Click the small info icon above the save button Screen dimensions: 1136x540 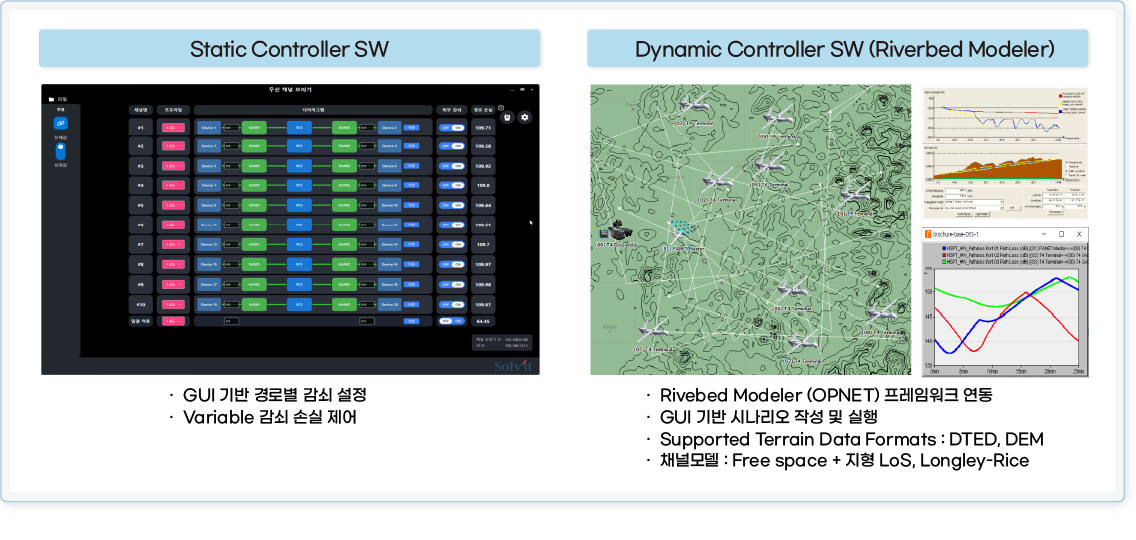point(501,108)
